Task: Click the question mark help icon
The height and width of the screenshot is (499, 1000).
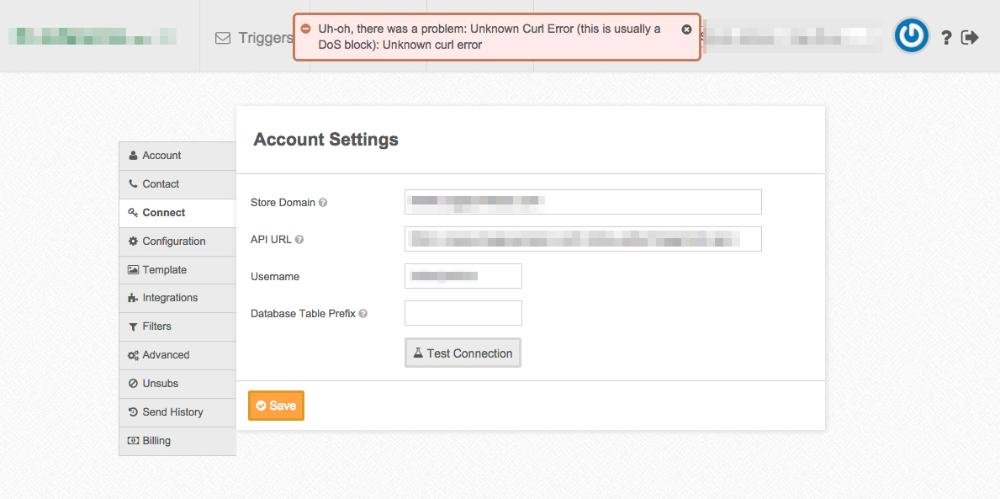Action: [x=946, y=37]
